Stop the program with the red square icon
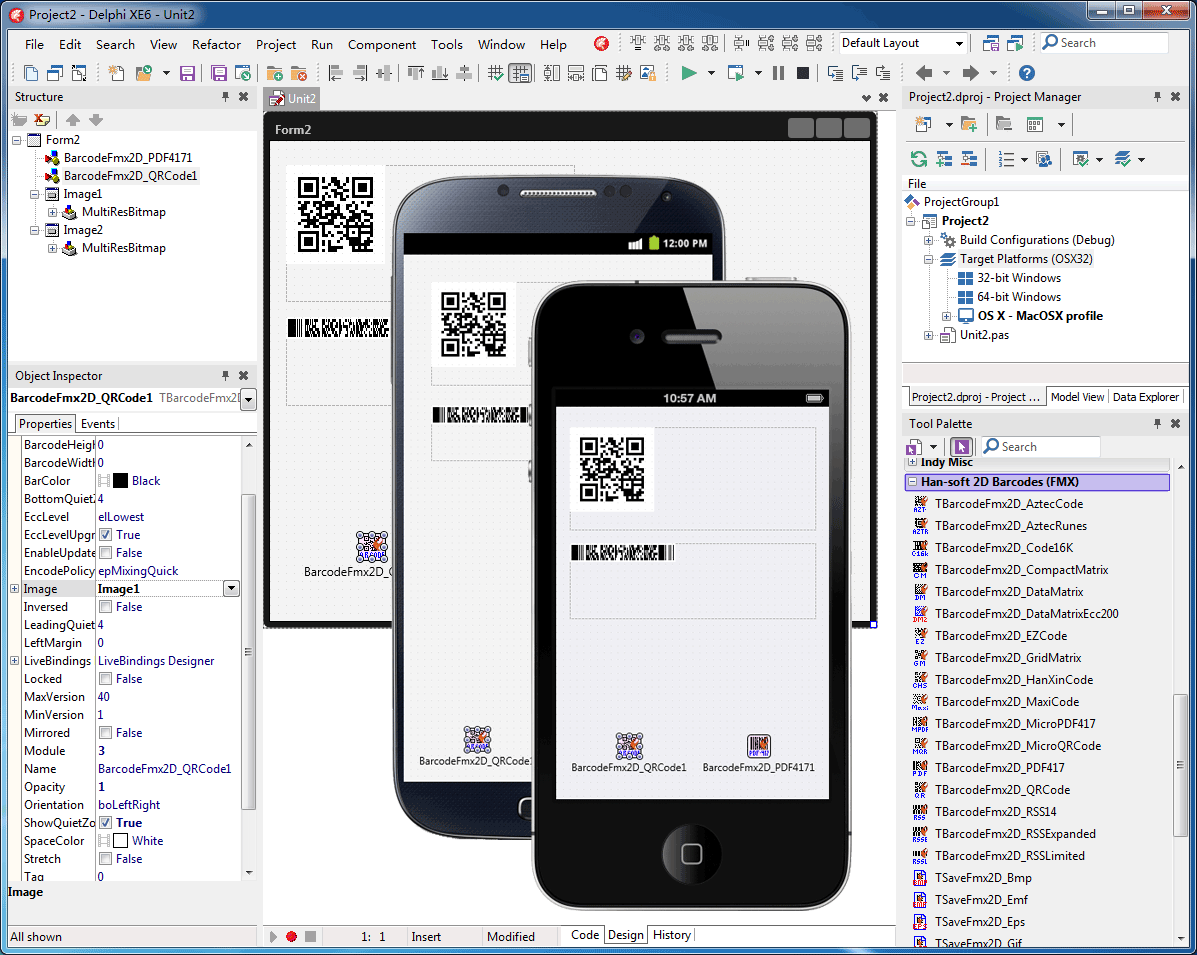The image size is (1197, 955). tap(802, 73)
